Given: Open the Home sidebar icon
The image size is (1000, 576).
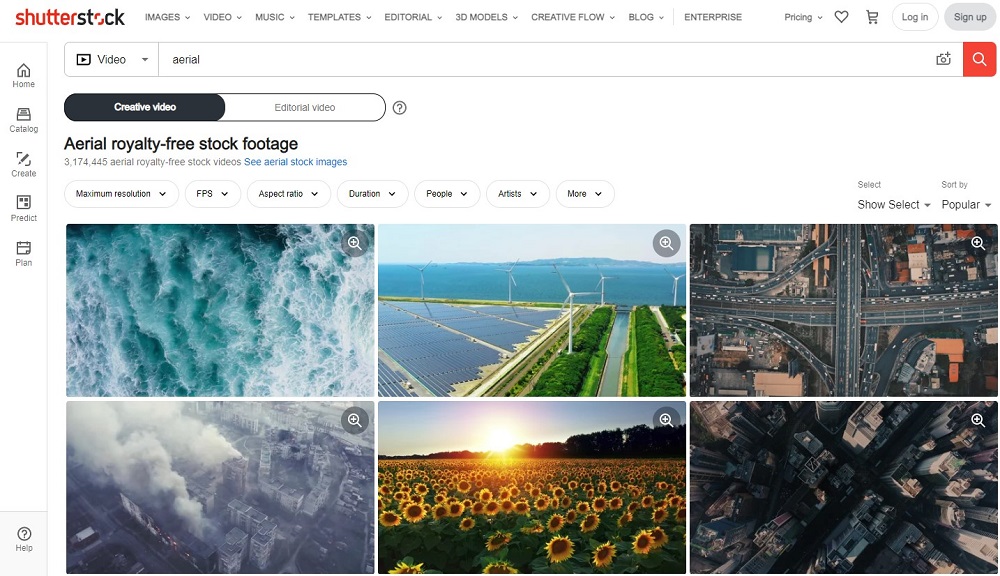Looking at the screenshot, I should 22,75.
